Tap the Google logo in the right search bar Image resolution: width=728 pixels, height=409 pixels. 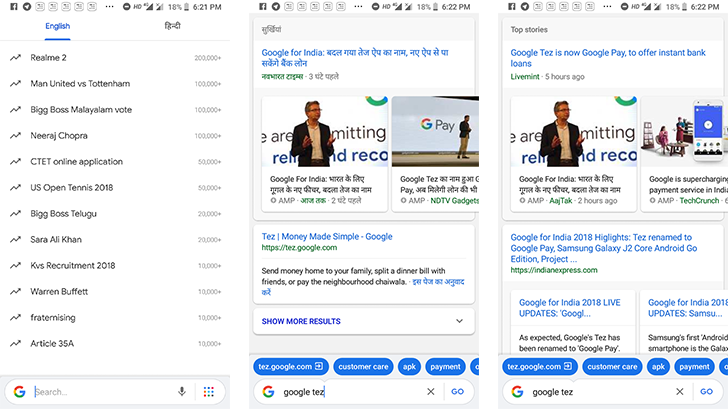tap(517, 392)
